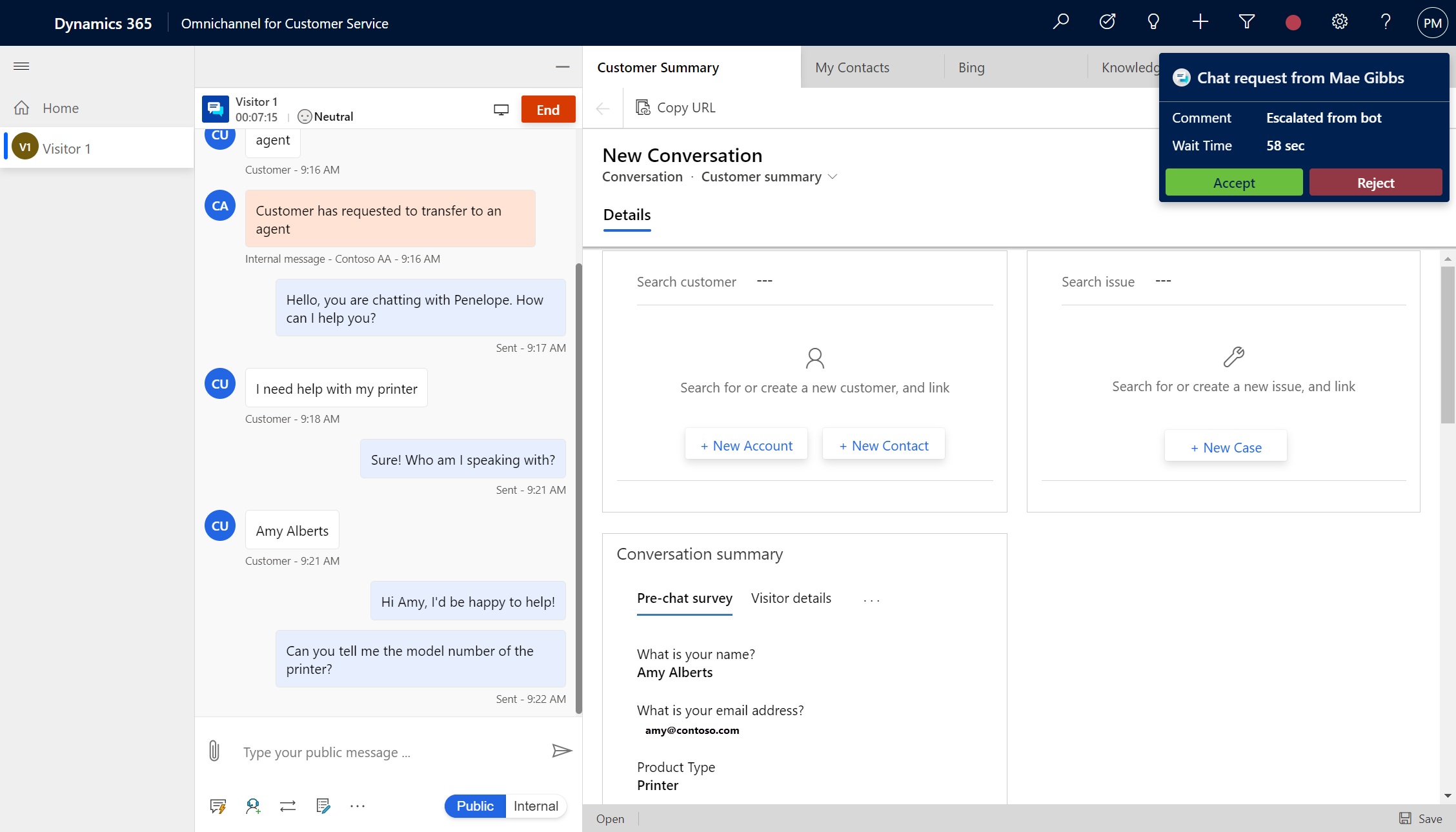Screen dimensions: 1456x832
Task: Click the add new item plus icon
Action: click(1199, 23)
